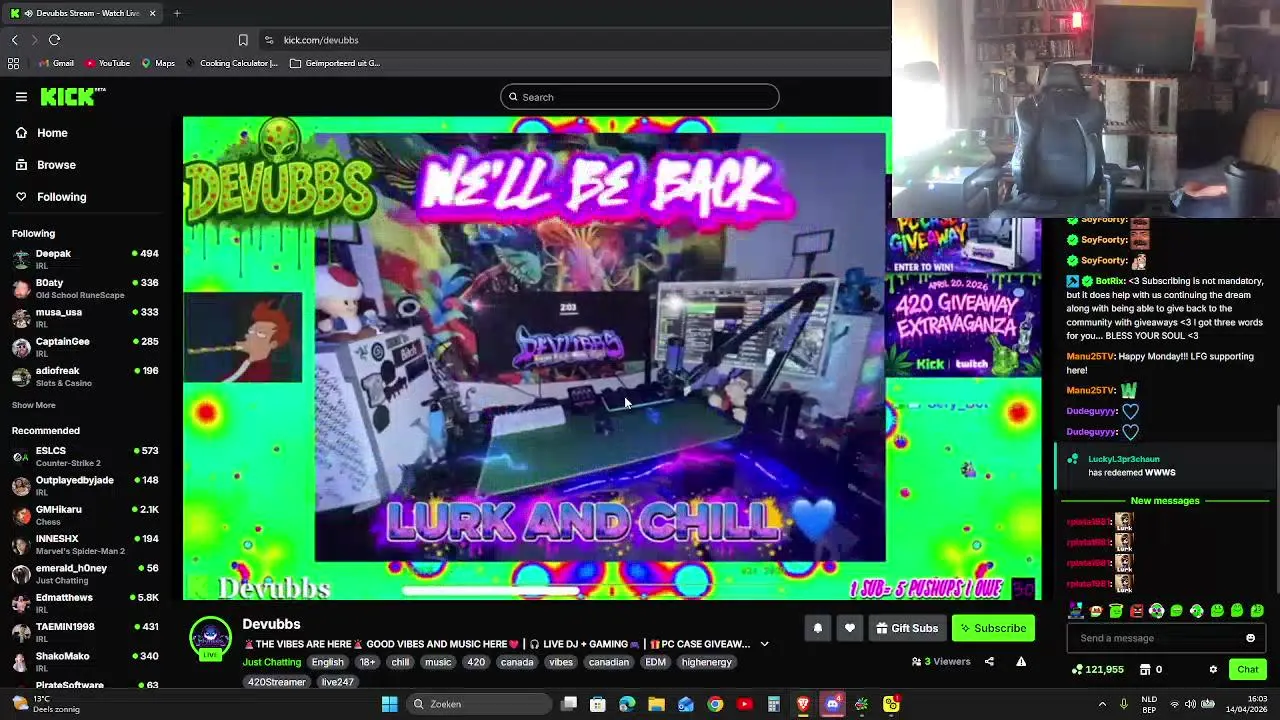Expand Following list with Show More
The width and height of the screenshot is (1280, 720).
coord(34,405)
